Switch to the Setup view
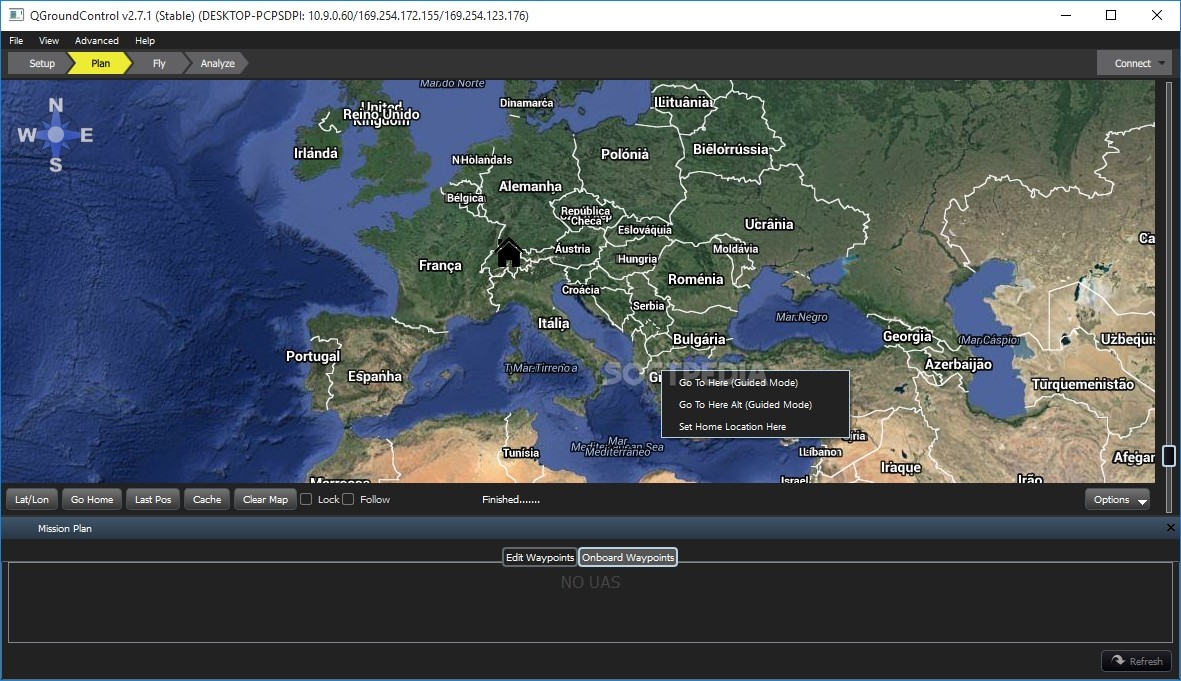Viewport: 1181px width, 681px height. (41, 63)
